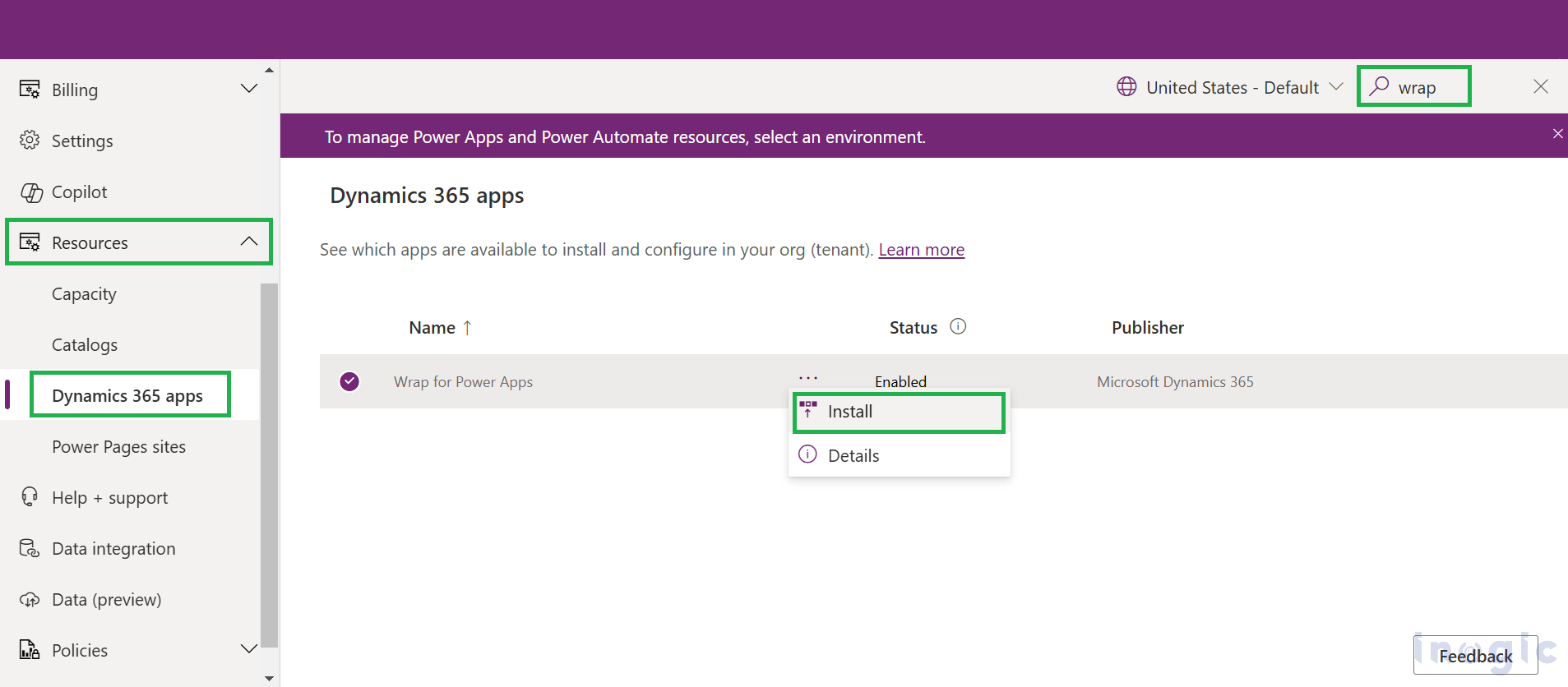Click the Name sort ascending arrow

click(x=467, y=327)
